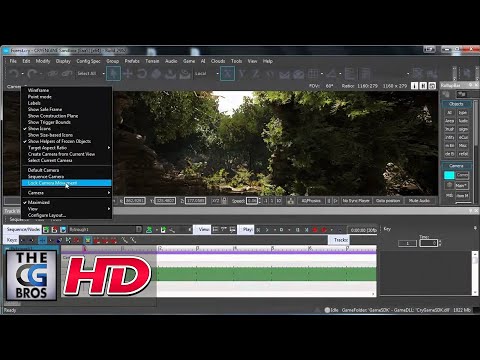Click the blue move-keys icon in Keys toolbar
Image resolution: width=480 pixels, height=360 pixels.
coord(42,240)
